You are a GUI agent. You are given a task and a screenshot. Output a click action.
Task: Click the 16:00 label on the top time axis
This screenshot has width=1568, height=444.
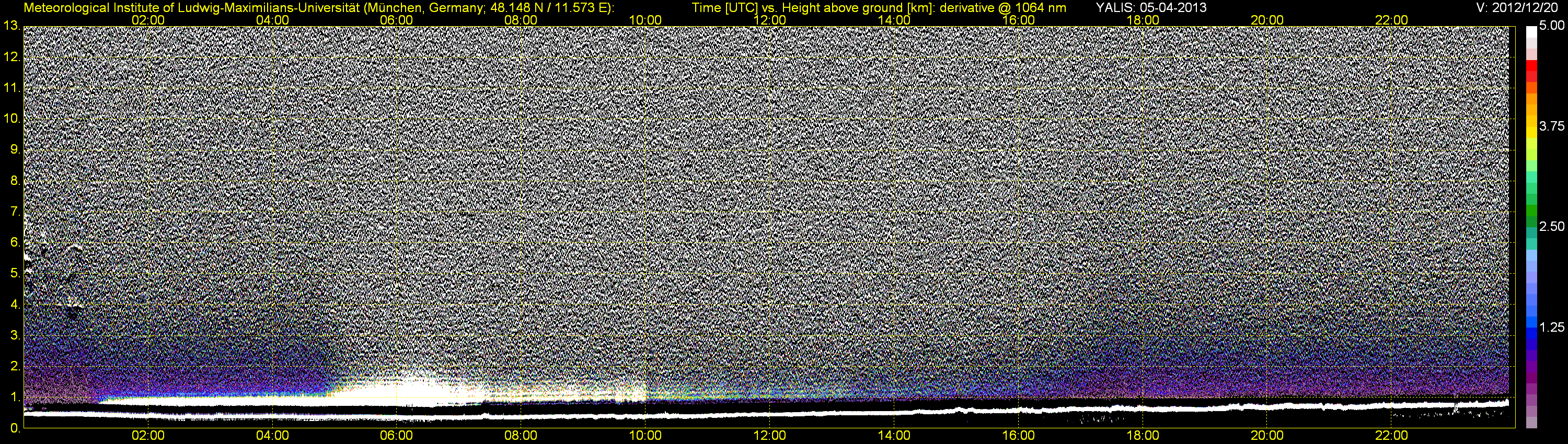point(1018,20)
